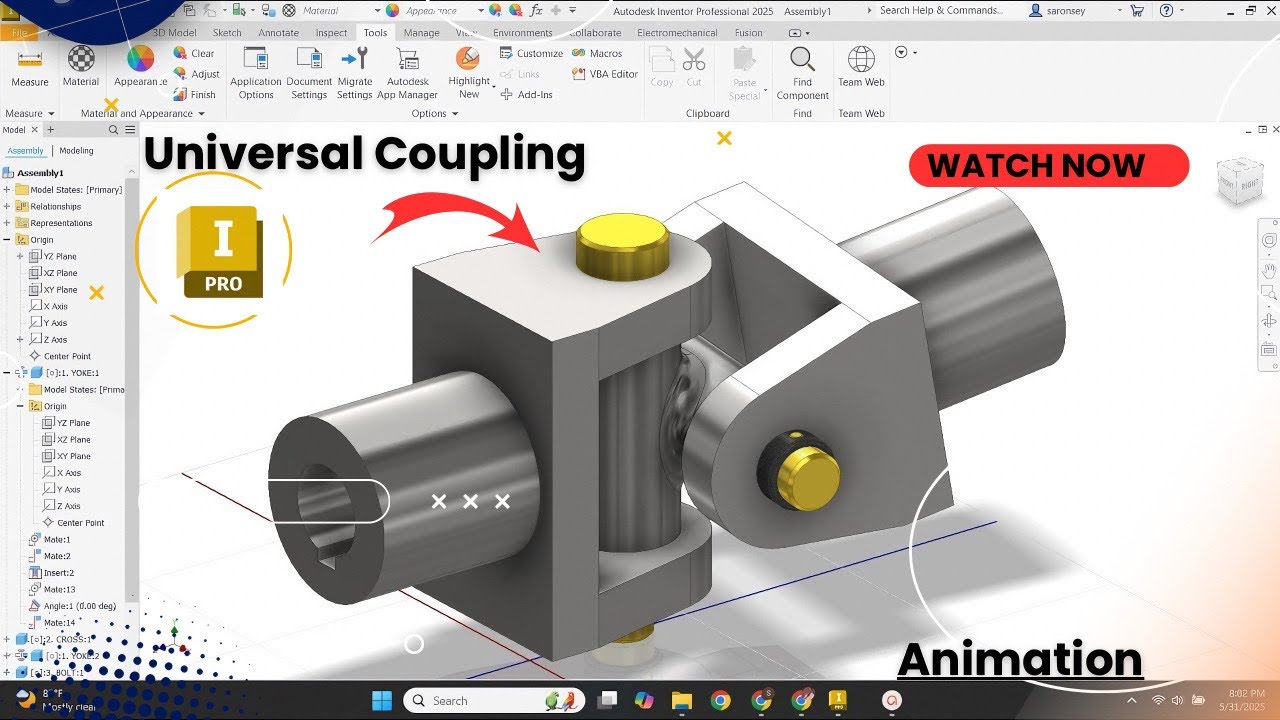Open Team Web

click(861, 67)
